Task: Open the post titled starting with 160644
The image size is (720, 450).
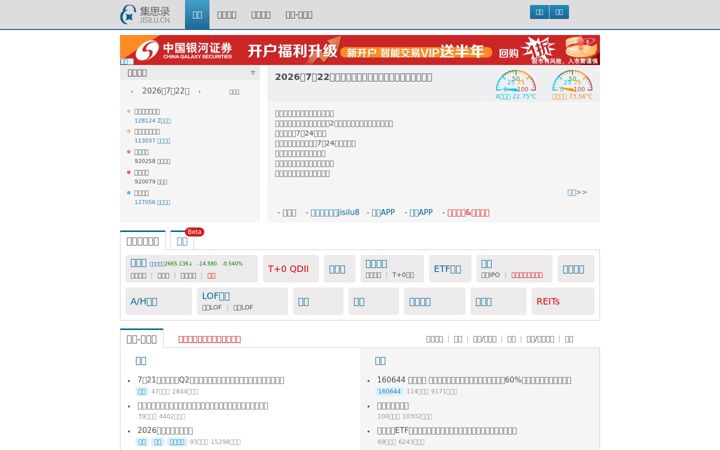Action: (x=474, y=380)
